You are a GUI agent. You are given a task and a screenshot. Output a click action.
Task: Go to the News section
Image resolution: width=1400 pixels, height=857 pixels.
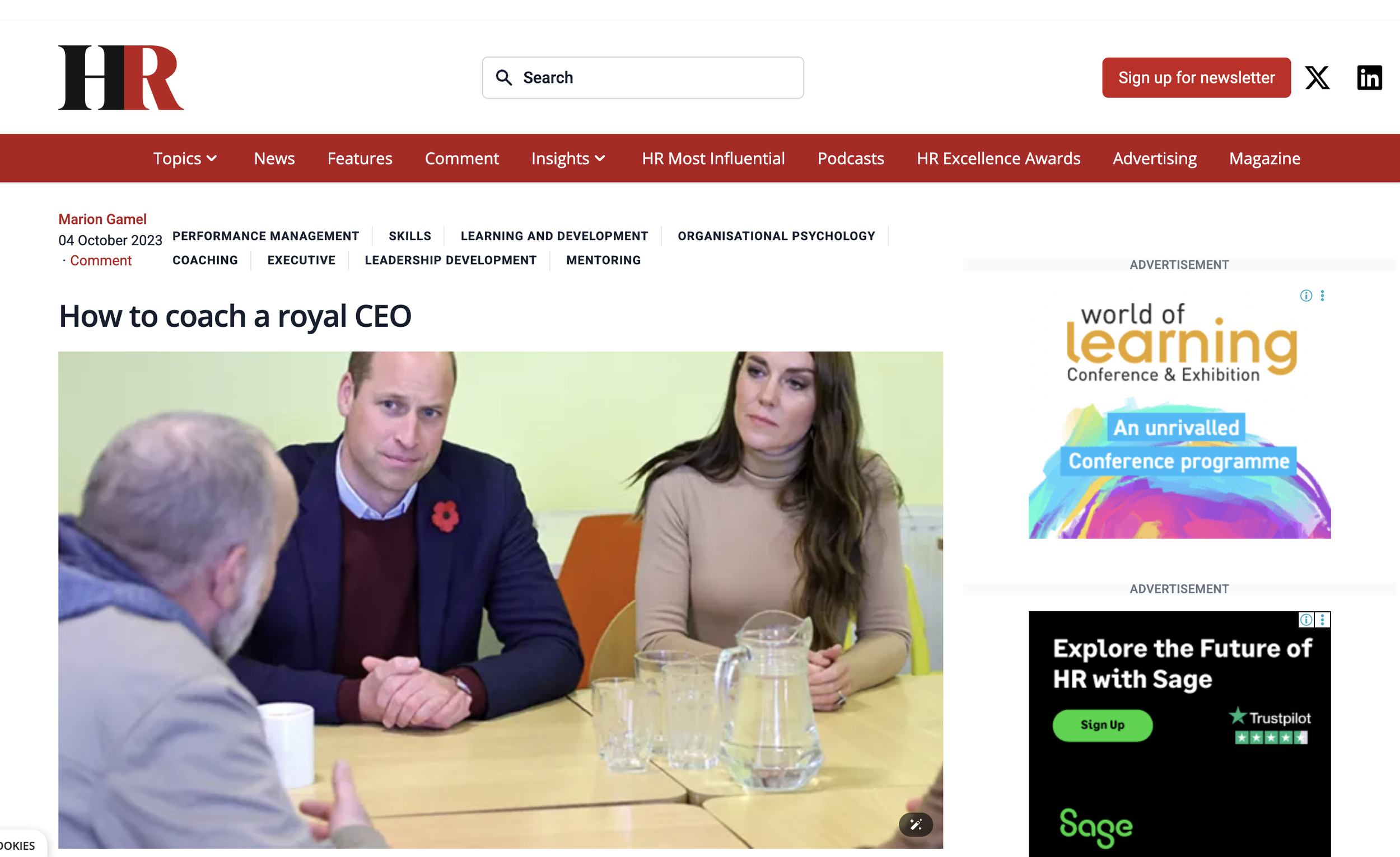274,158
